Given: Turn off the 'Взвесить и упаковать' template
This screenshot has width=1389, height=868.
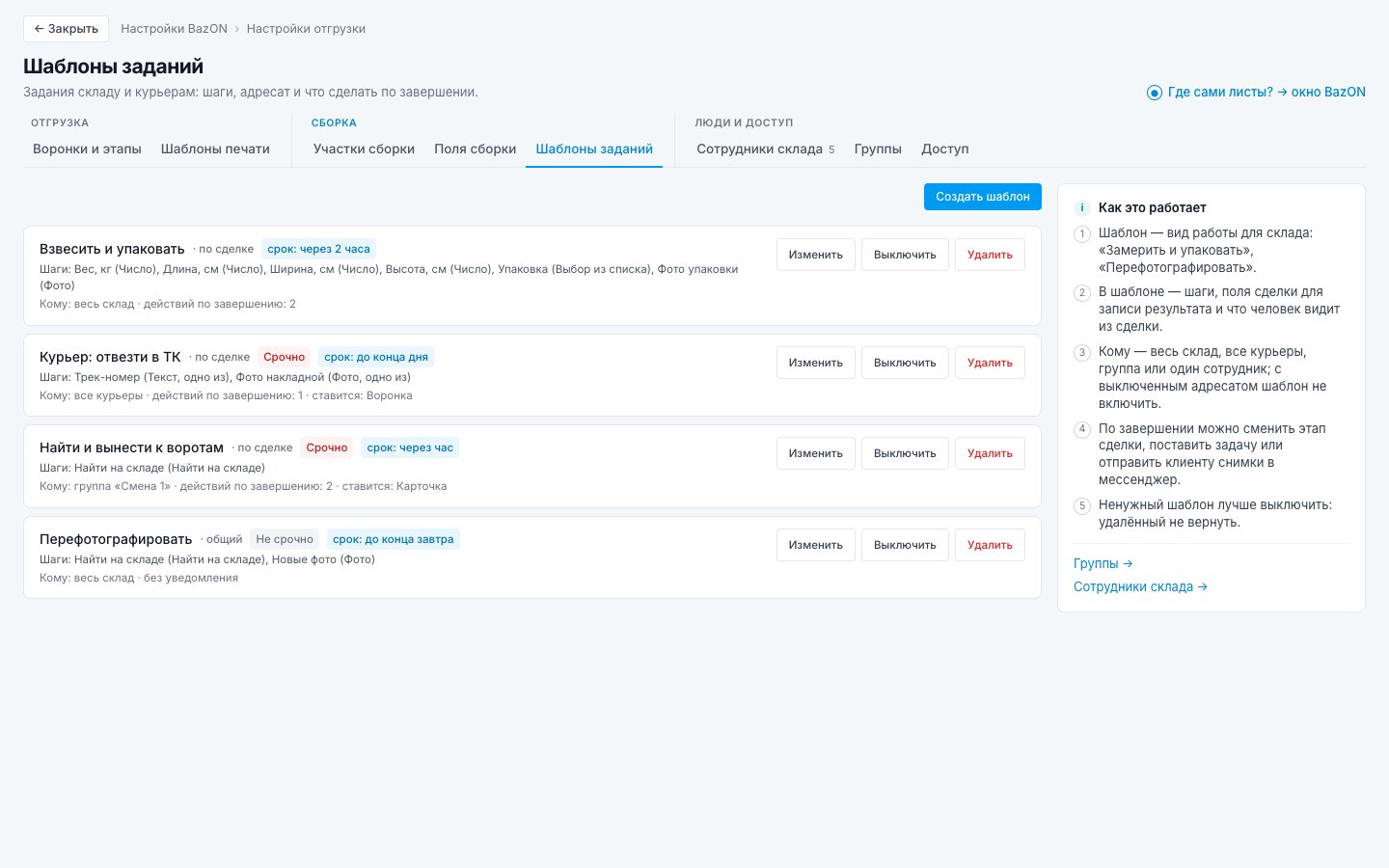Looking at the screenshot, I should (905, 255).
